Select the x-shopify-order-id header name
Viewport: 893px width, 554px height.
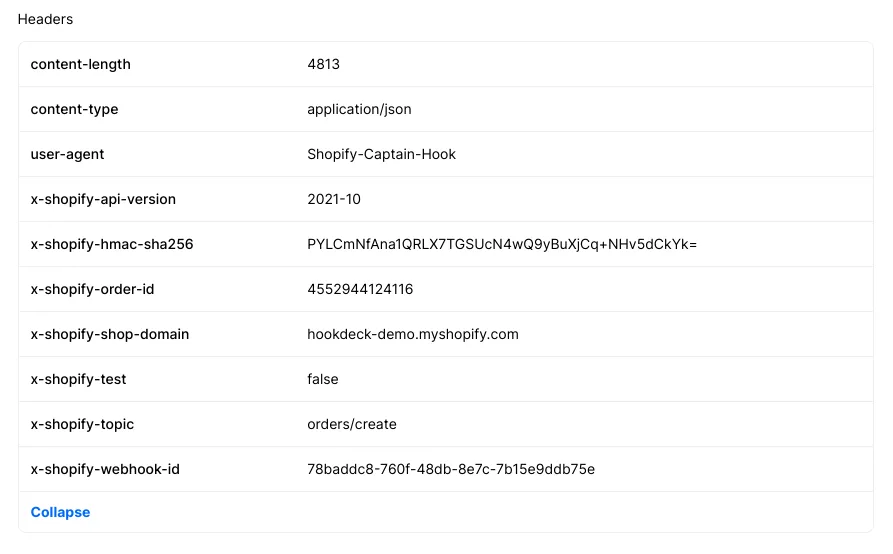click(x=93, y=289)
